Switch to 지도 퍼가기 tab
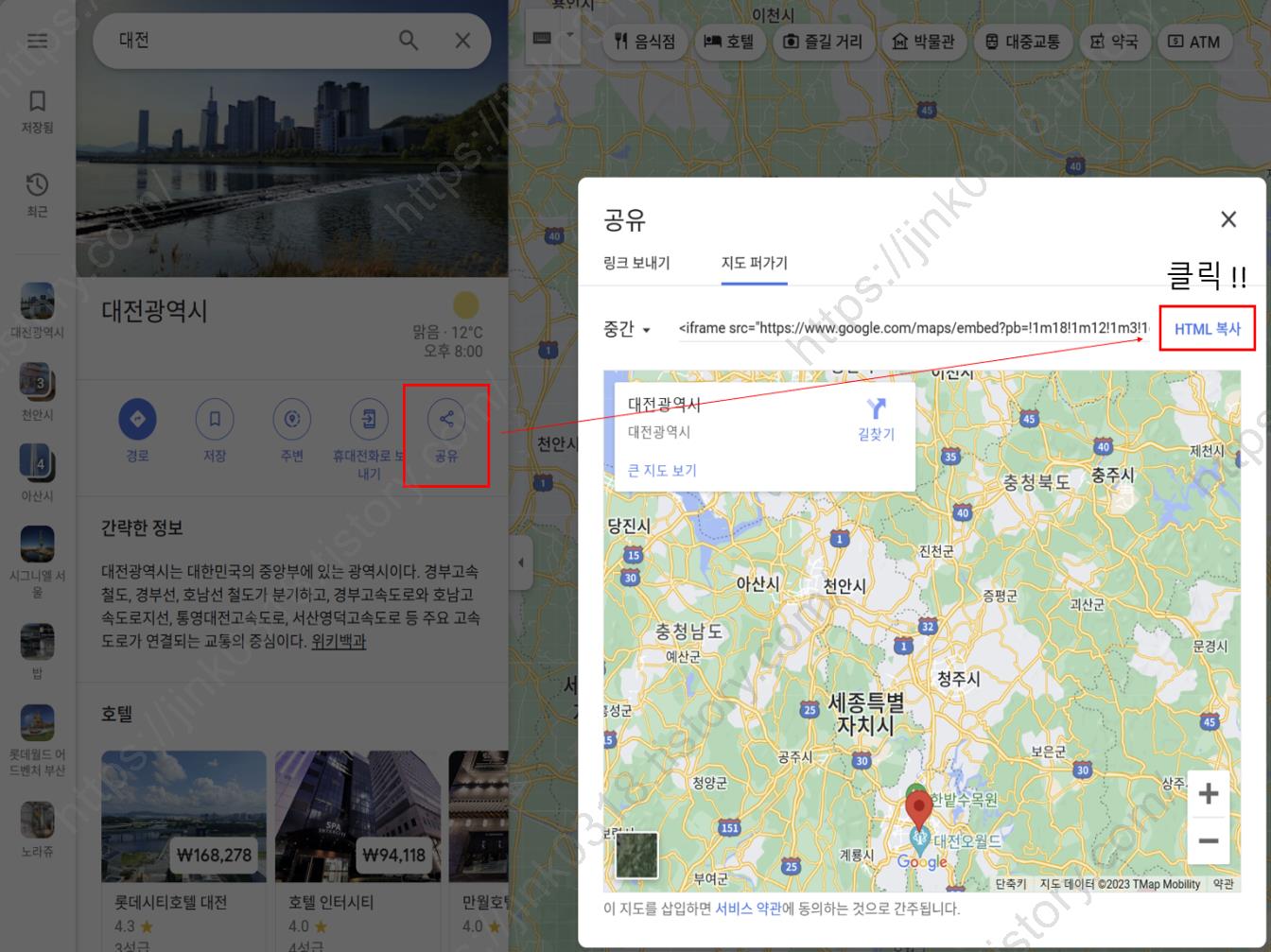This screenshot has width=1271, height=952. click(x=755, y=263)
